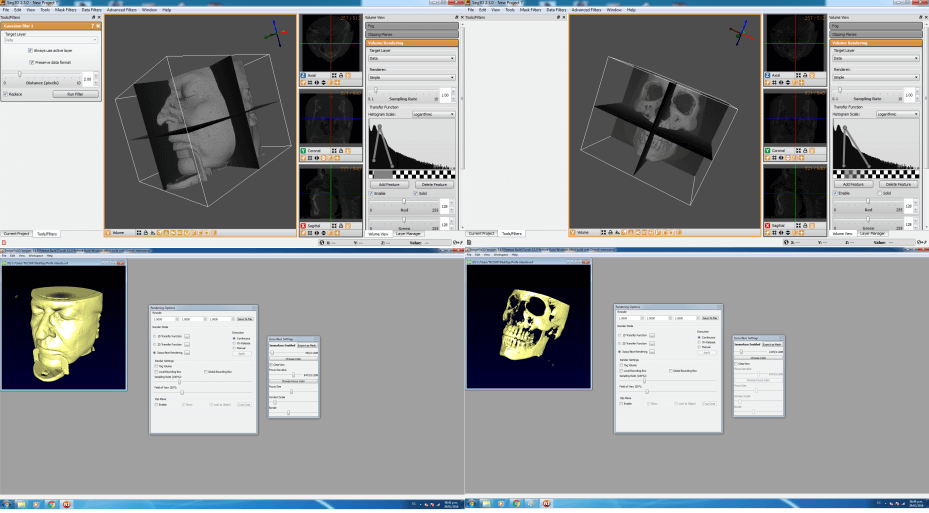Select 1D Transfer Function radio in lower-left Rendering Options
Viewport: 929px width, 513px height.
pos(155,336)
